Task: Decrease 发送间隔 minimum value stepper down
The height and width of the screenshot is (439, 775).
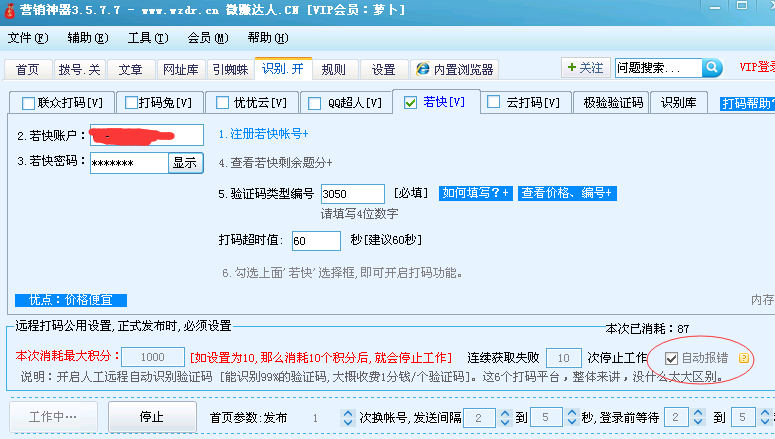Action: click(505, 422)
